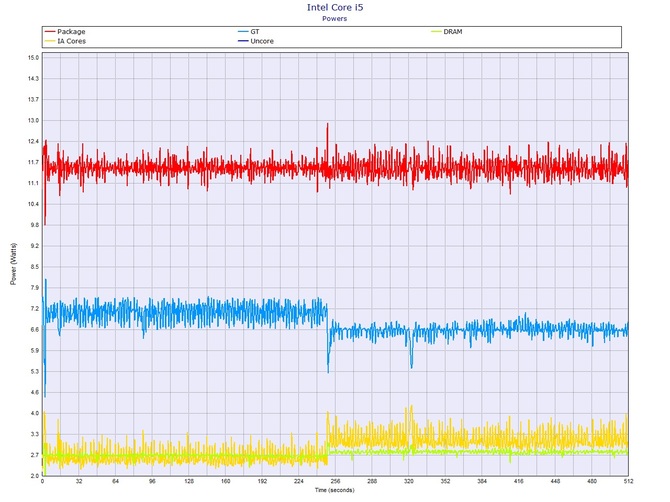Click the Intel Core i5 chart title
This screenshot has height=502, width=670.
pos(335,7)
